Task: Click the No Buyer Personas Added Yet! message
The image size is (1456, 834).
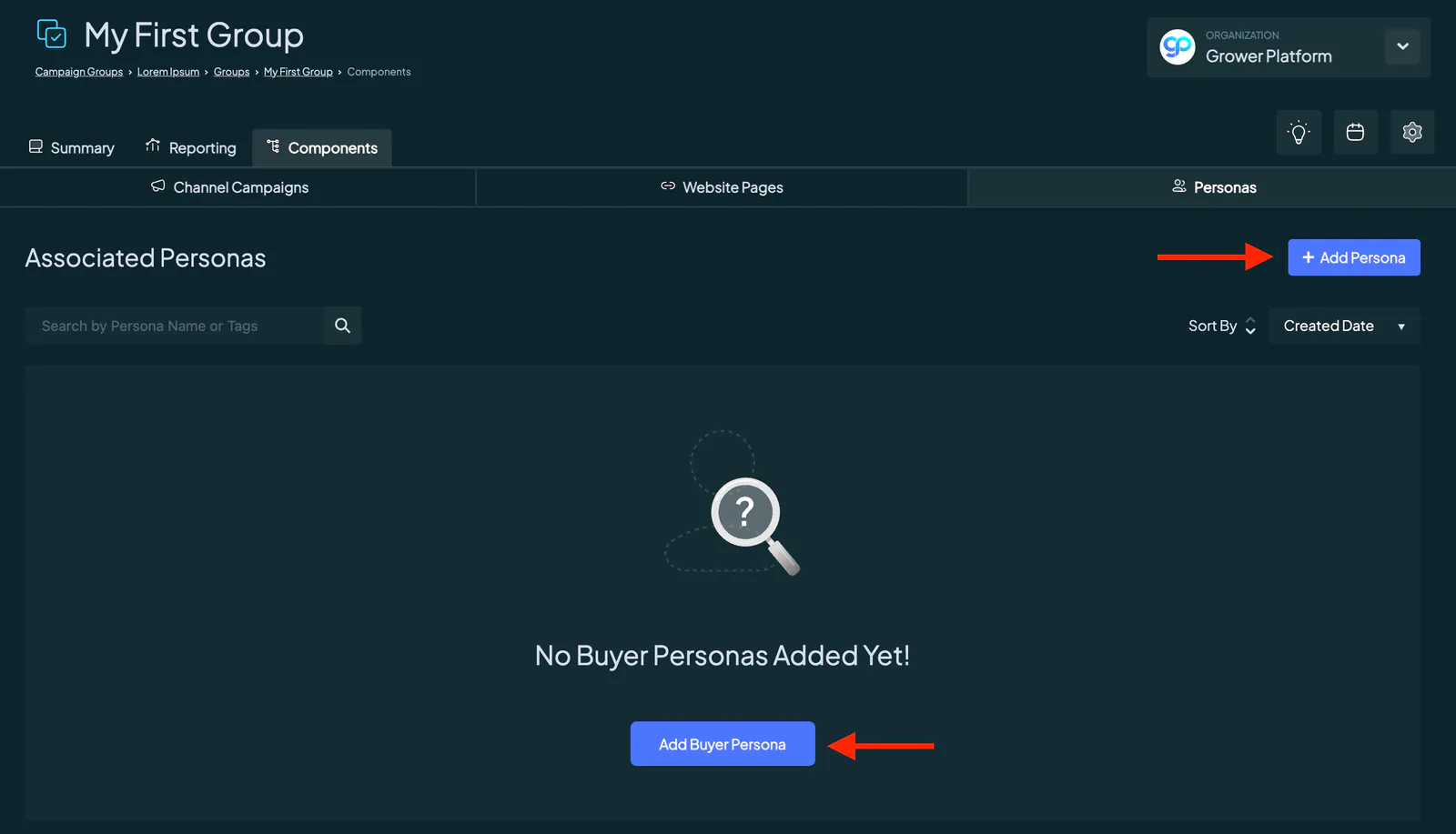Action: coord(723,656)
